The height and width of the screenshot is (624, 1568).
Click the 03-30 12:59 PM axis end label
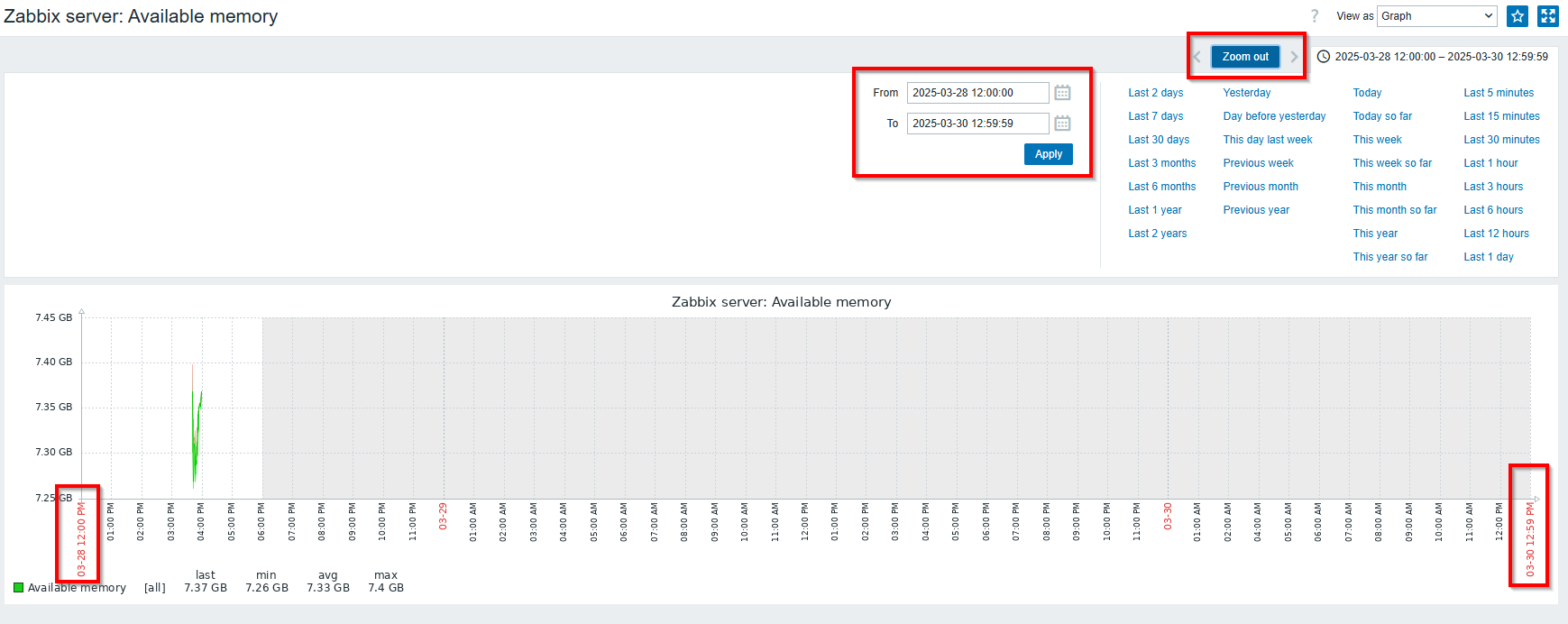[1530, 540]
